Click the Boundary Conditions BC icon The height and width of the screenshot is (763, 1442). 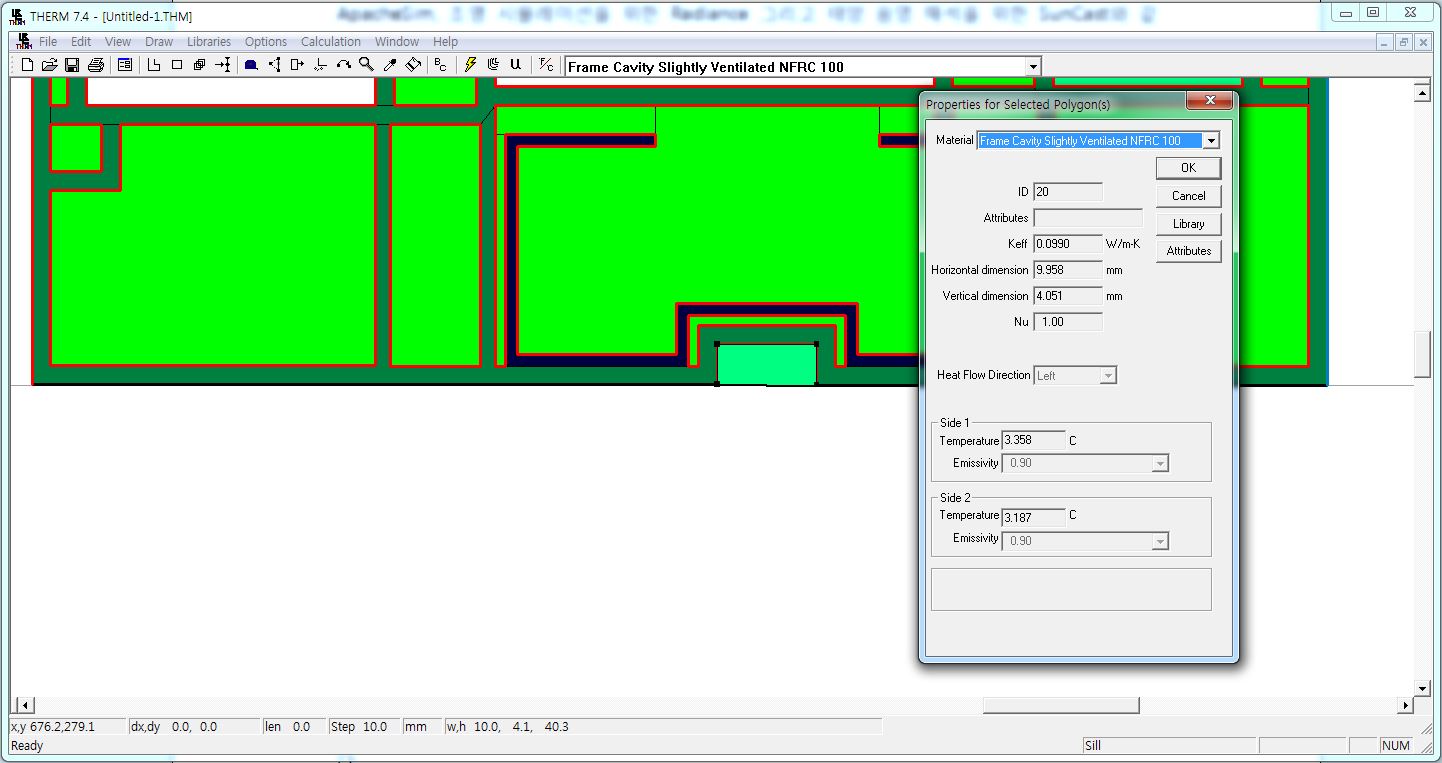440,65
